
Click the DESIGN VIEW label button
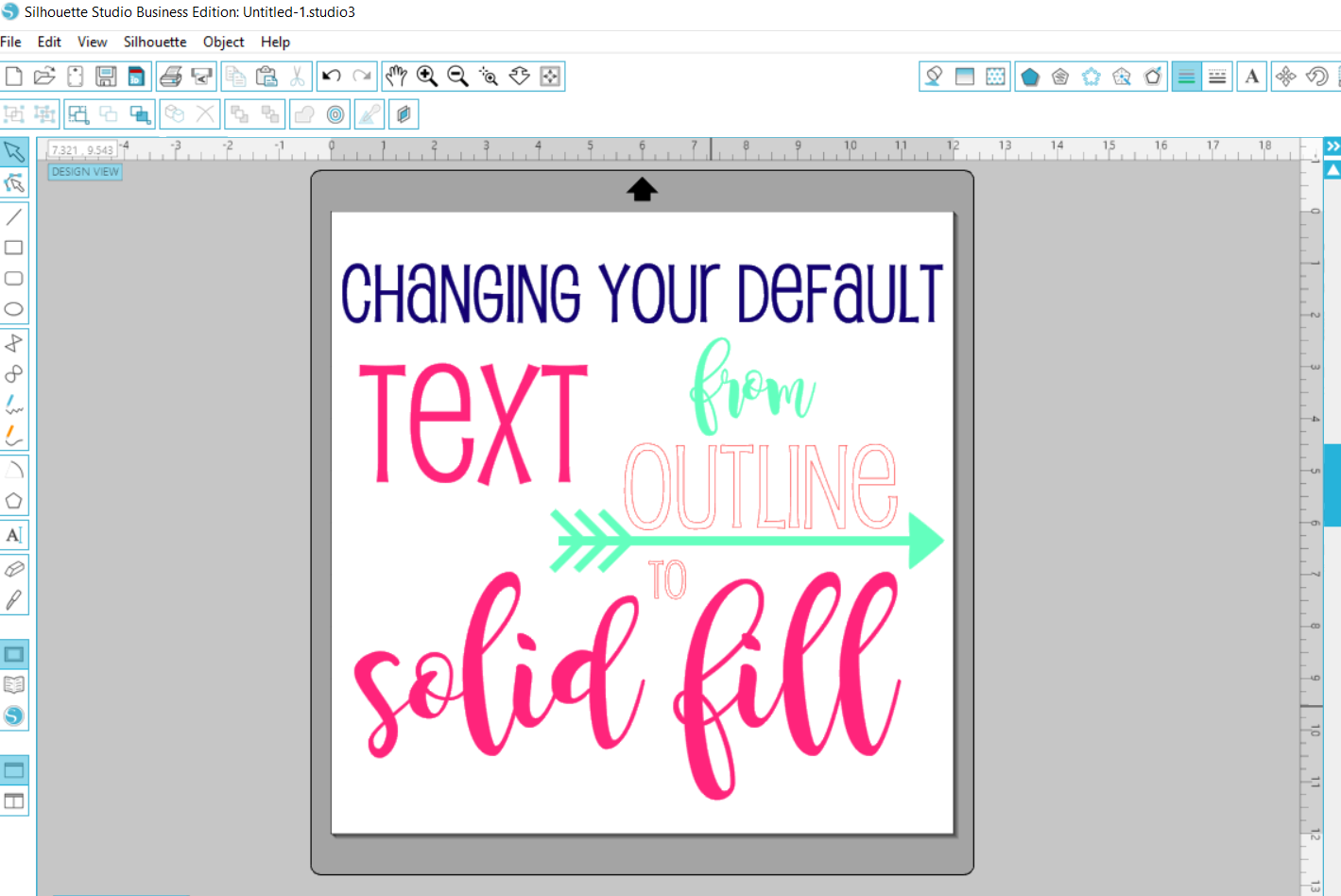click(85, 172)
